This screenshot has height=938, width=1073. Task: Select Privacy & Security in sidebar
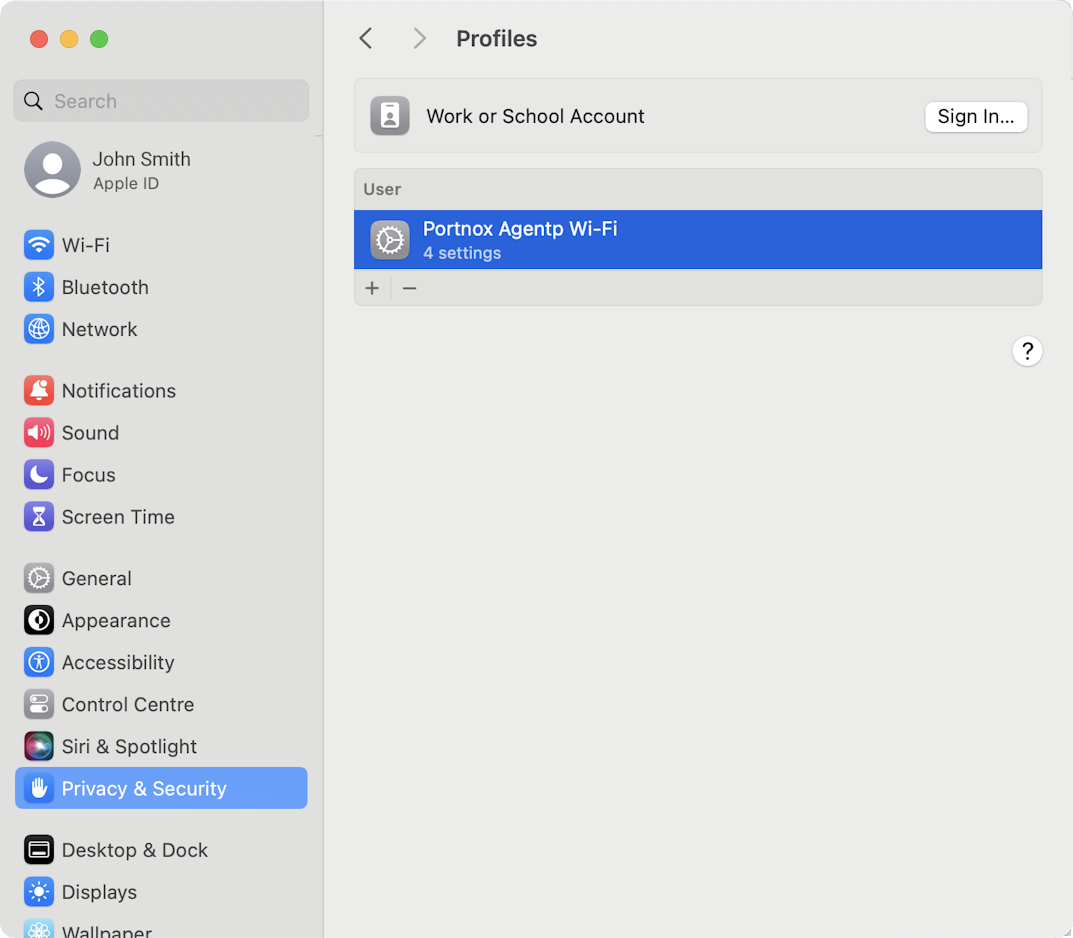161,788
